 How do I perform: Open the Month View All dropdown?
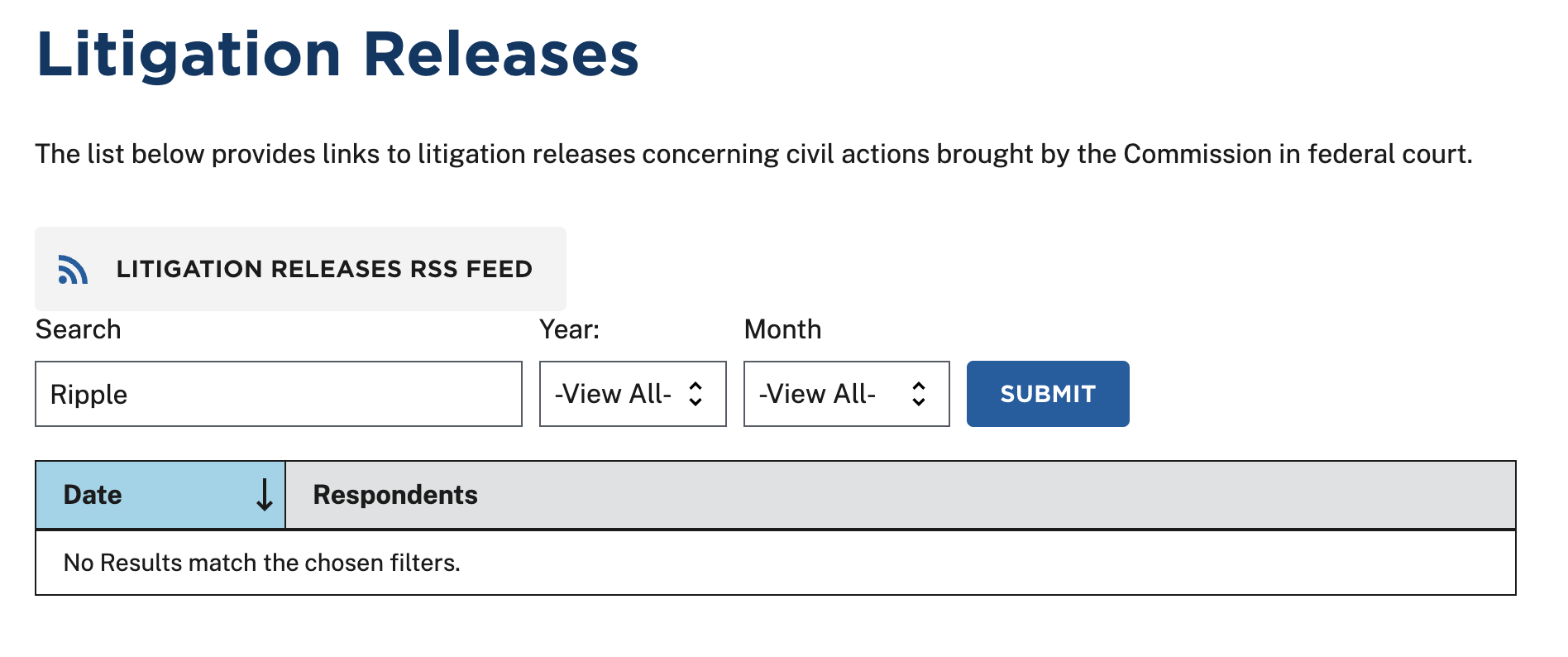(846, 394)
